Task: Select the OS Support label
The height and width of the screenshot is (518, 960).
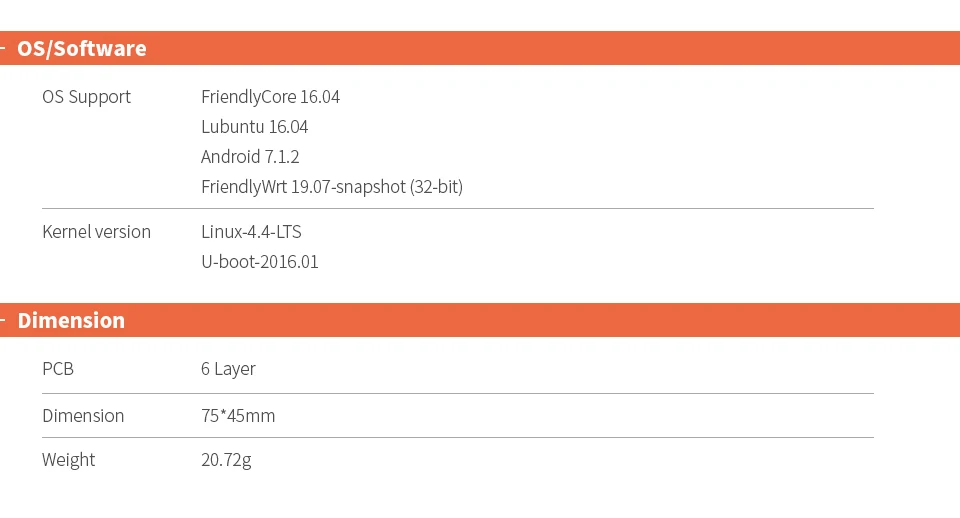Action: 86,97
